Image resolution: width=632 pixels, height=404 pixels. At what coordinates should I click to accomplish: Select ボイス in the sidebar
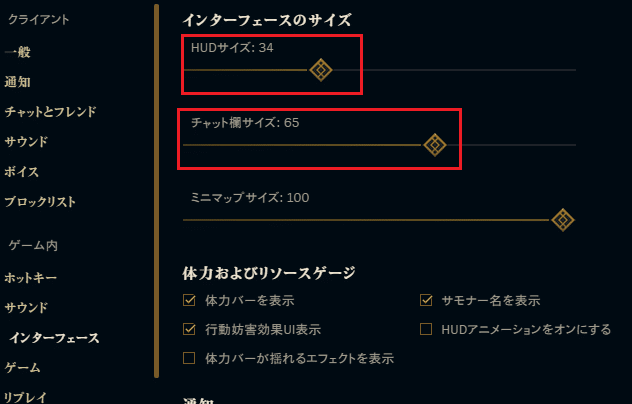tap(20, 172)
